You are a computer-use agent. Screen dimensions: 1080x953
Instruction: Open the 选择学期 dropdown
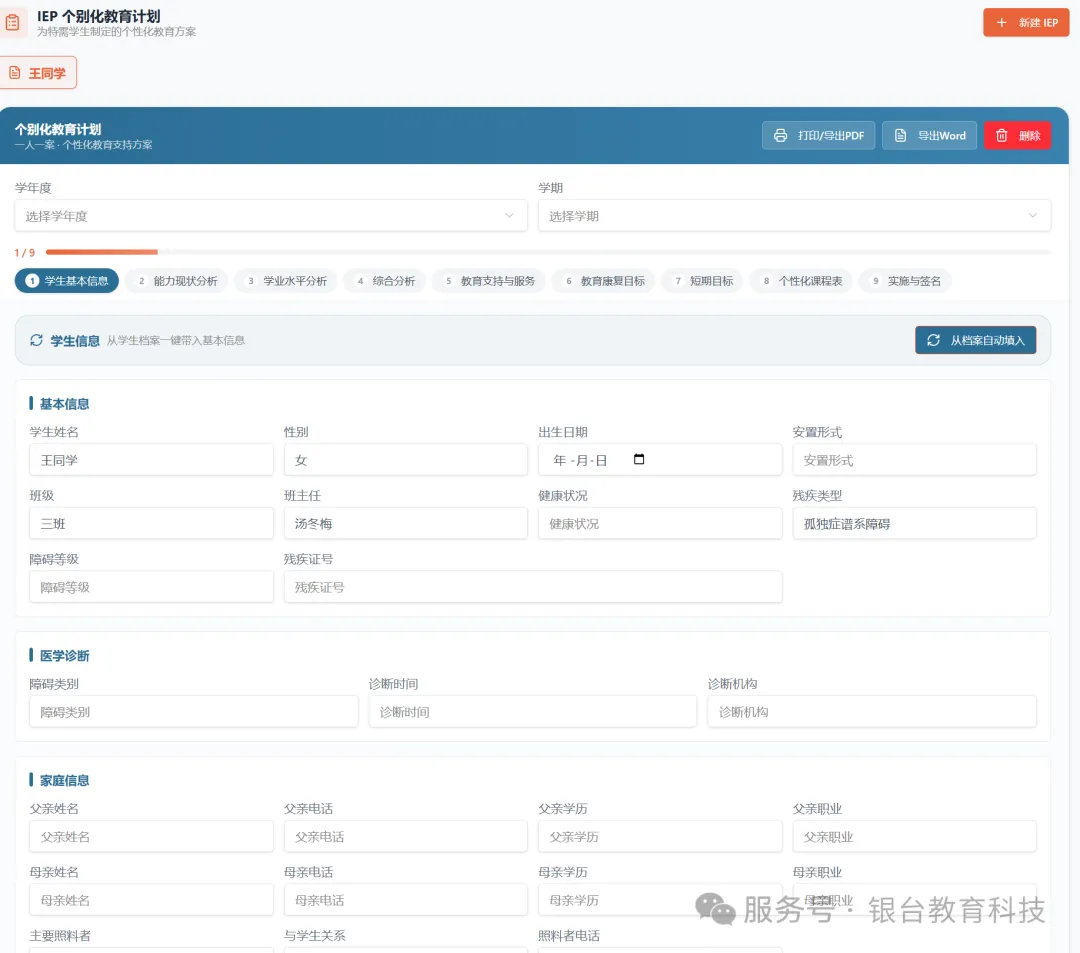[794, 216]
